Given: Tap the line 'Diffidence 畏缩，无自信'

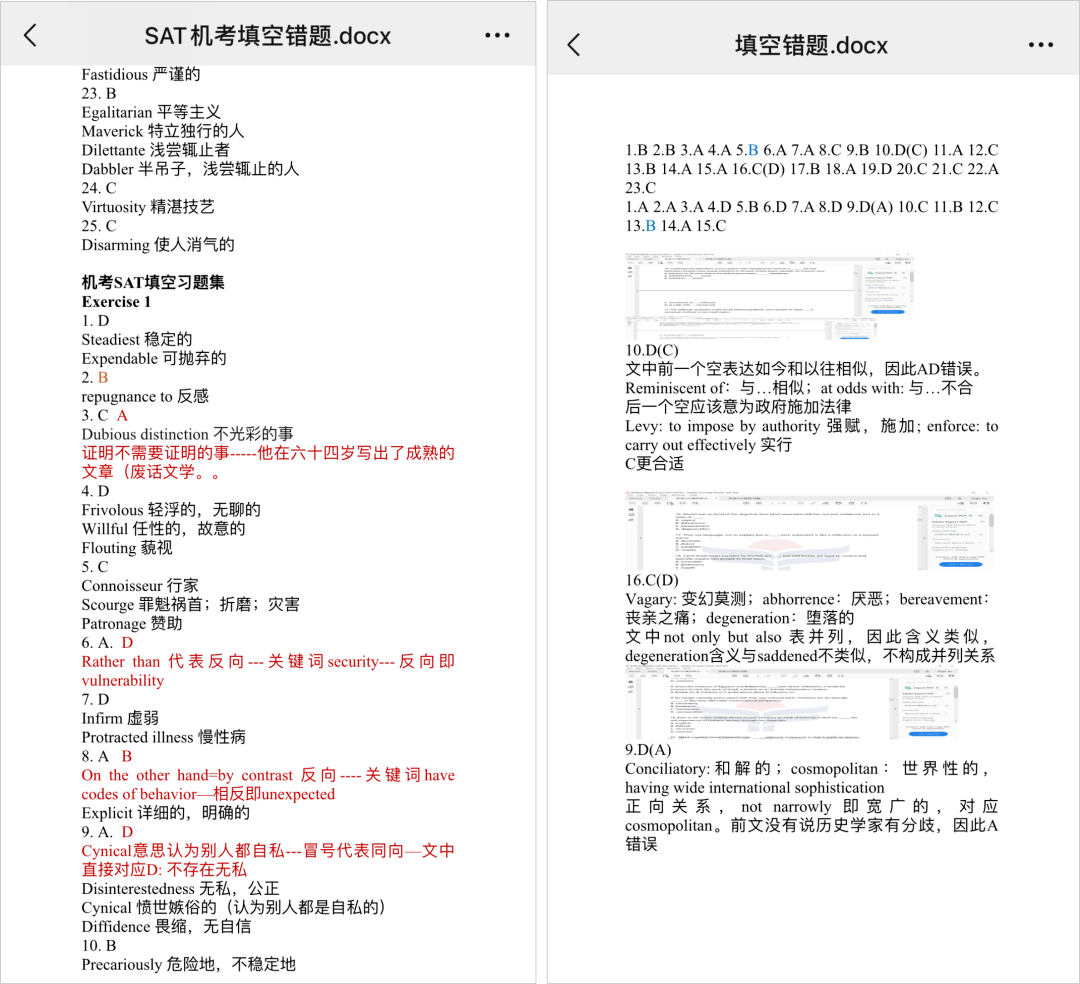Looking at the screenshot, I should tap(166, 926).
